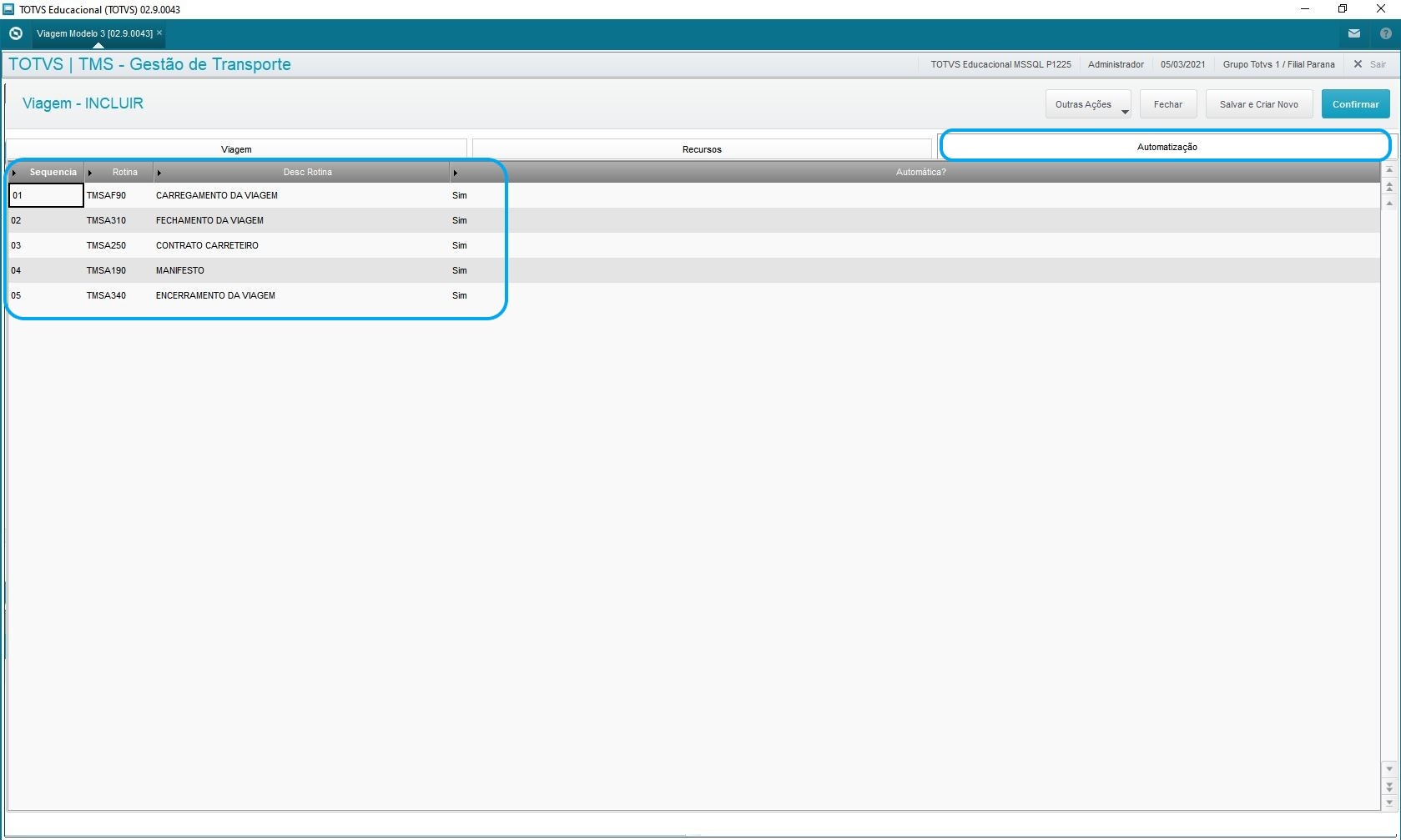Click the Salvar e Criar Novo button

pyautogui.click(x=1258, y=104)
